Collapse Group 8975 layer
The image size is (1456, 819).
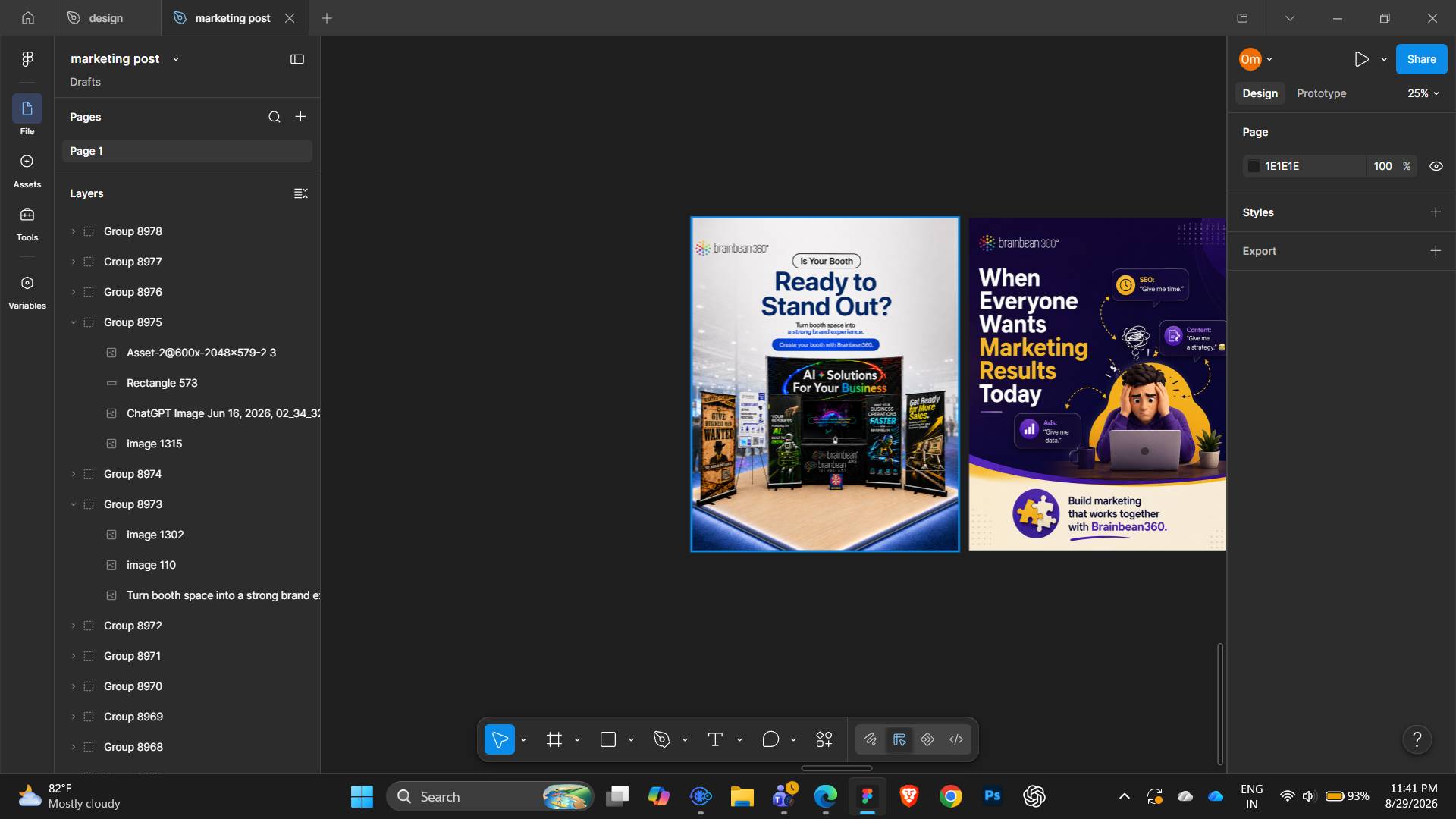(74, 322)
